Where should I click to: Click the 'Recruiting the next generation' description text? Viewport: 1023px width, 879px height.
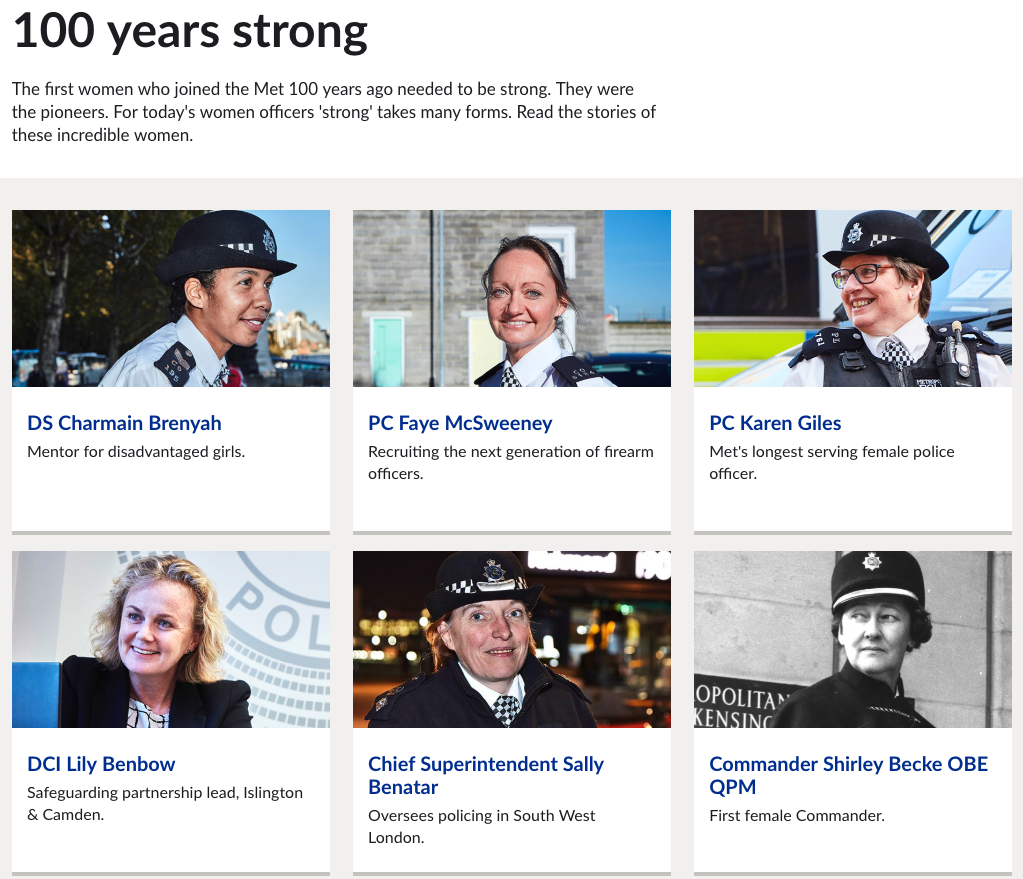(x=511, y=463)
